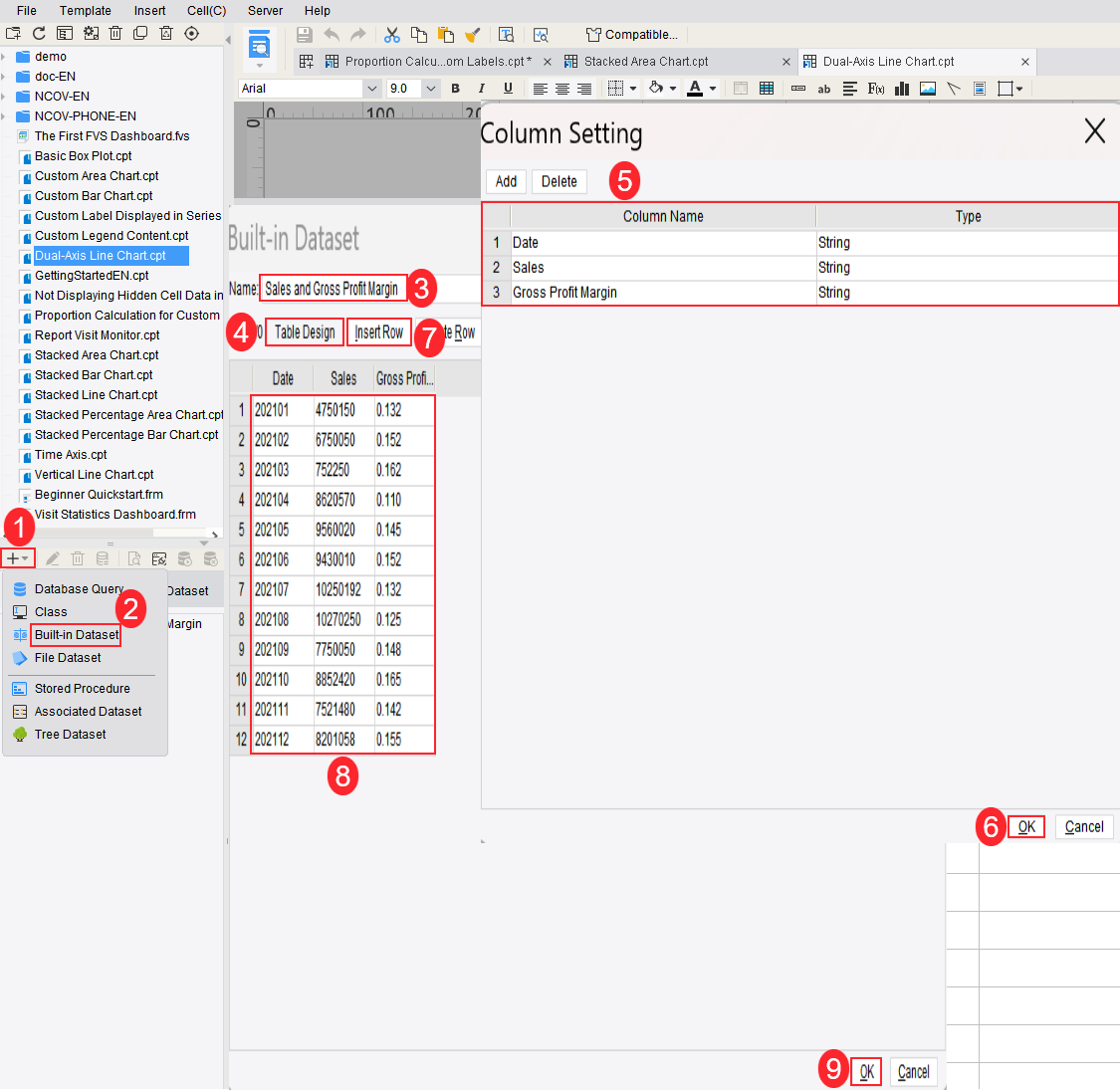Insert a chart with the chart icon
The height and width of the screenshot is (1090, 1120).
coord(900,89)
